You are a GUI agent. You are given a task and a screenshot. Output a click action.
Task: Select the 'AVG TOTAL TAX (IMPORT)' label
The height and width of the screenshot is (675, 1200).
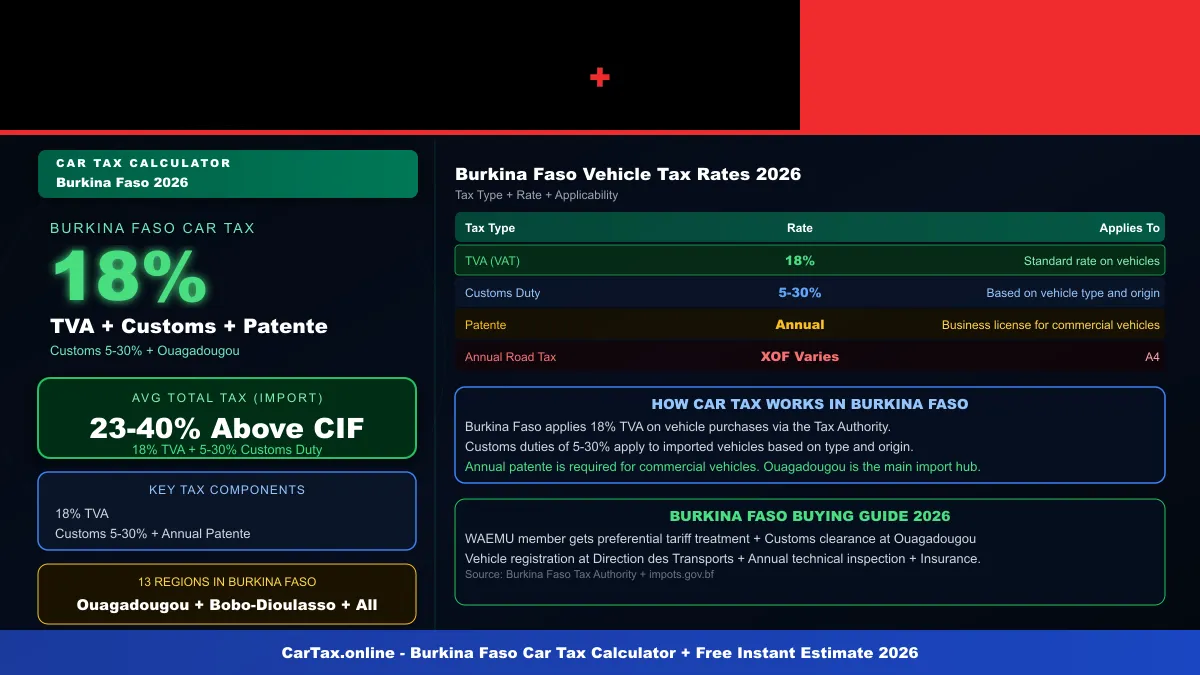pyautogui.click(x=227, y=398)
